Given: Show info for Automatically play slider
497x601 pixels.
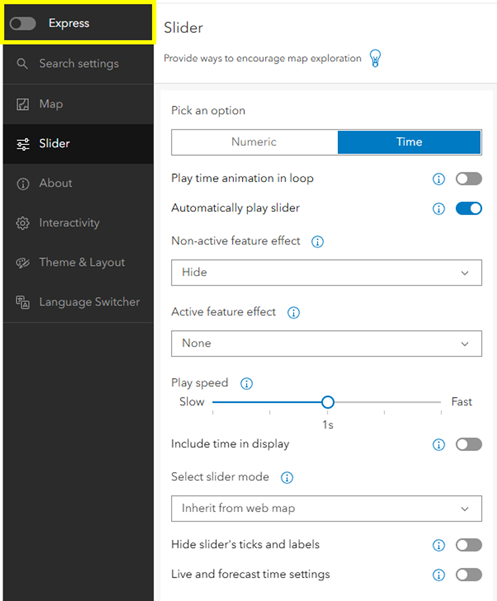Looking at the screenshot, I should [x=438, y=209].
